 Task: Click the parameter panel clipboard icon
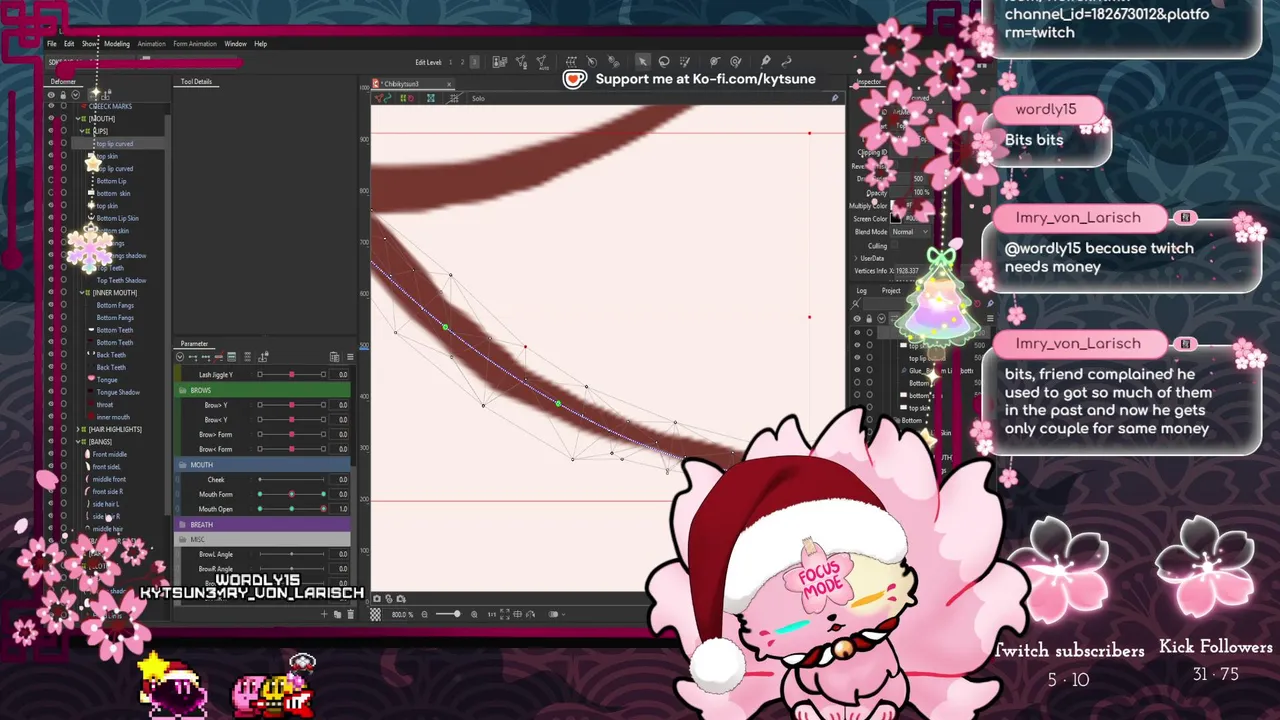click(334, 357)
